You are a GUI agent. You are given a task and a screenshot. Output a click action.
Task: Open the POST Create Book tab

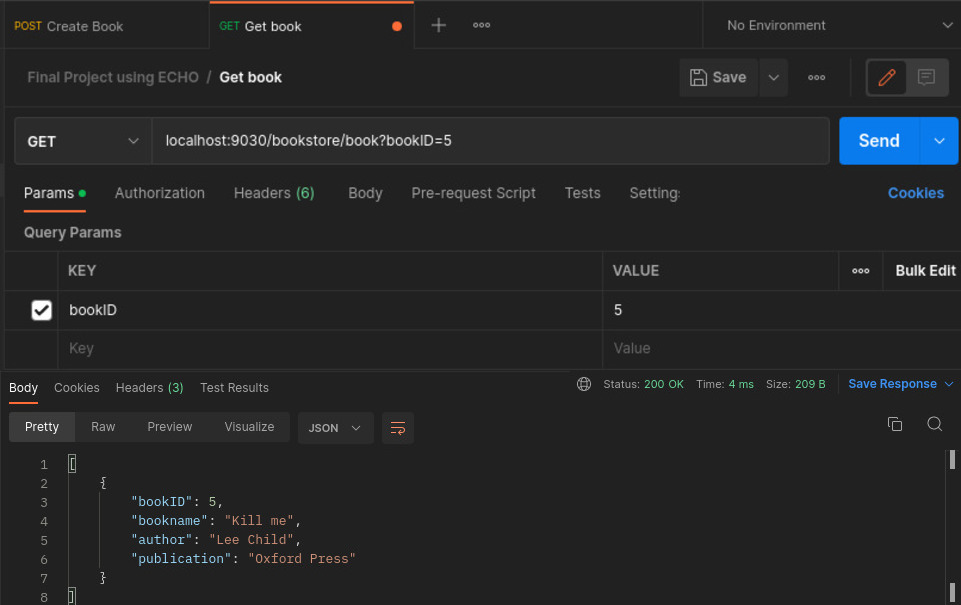coord(70,26)
